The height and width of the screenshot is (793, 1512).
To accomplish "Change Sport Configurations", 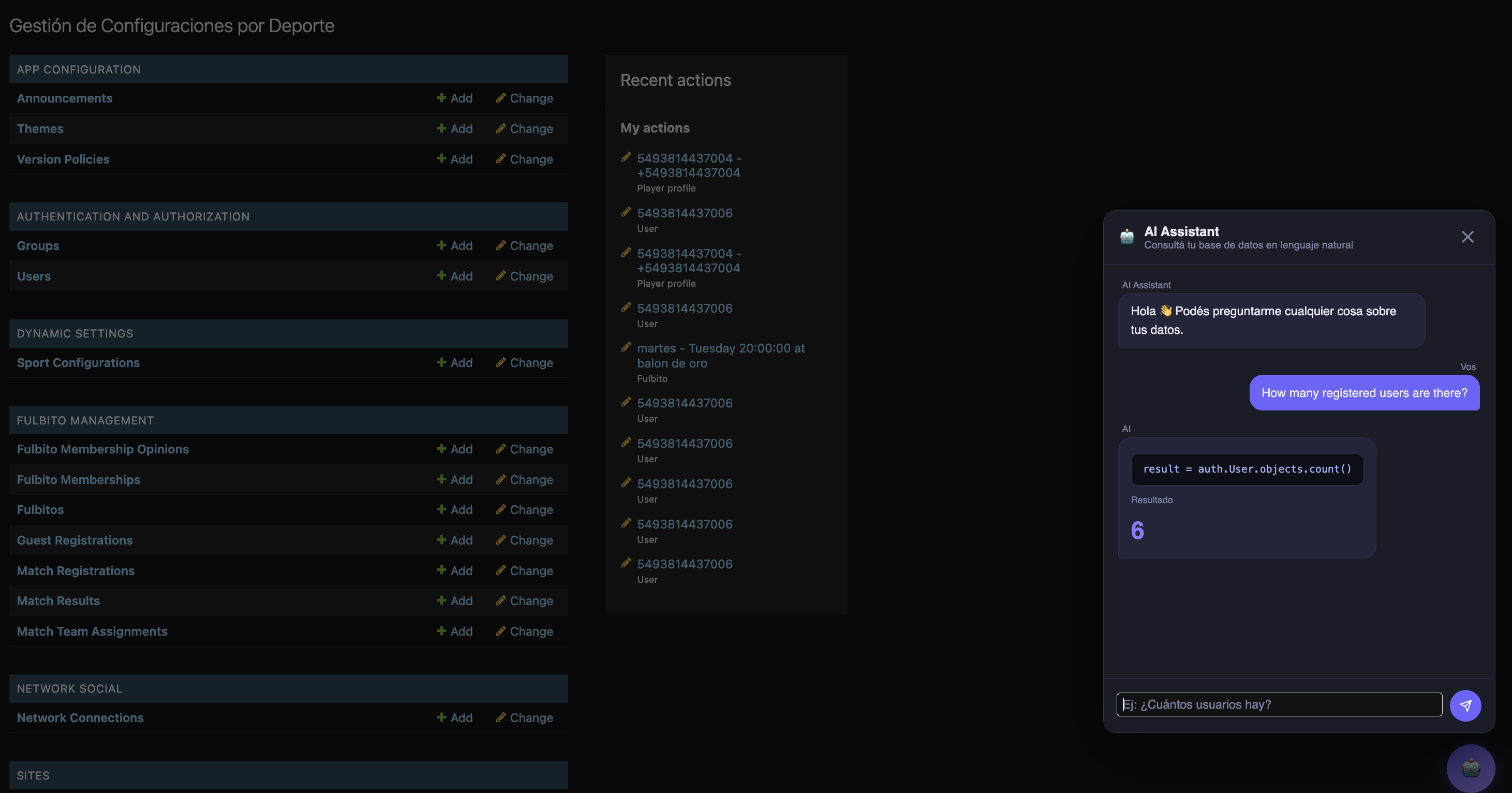I will click(525, 363).
